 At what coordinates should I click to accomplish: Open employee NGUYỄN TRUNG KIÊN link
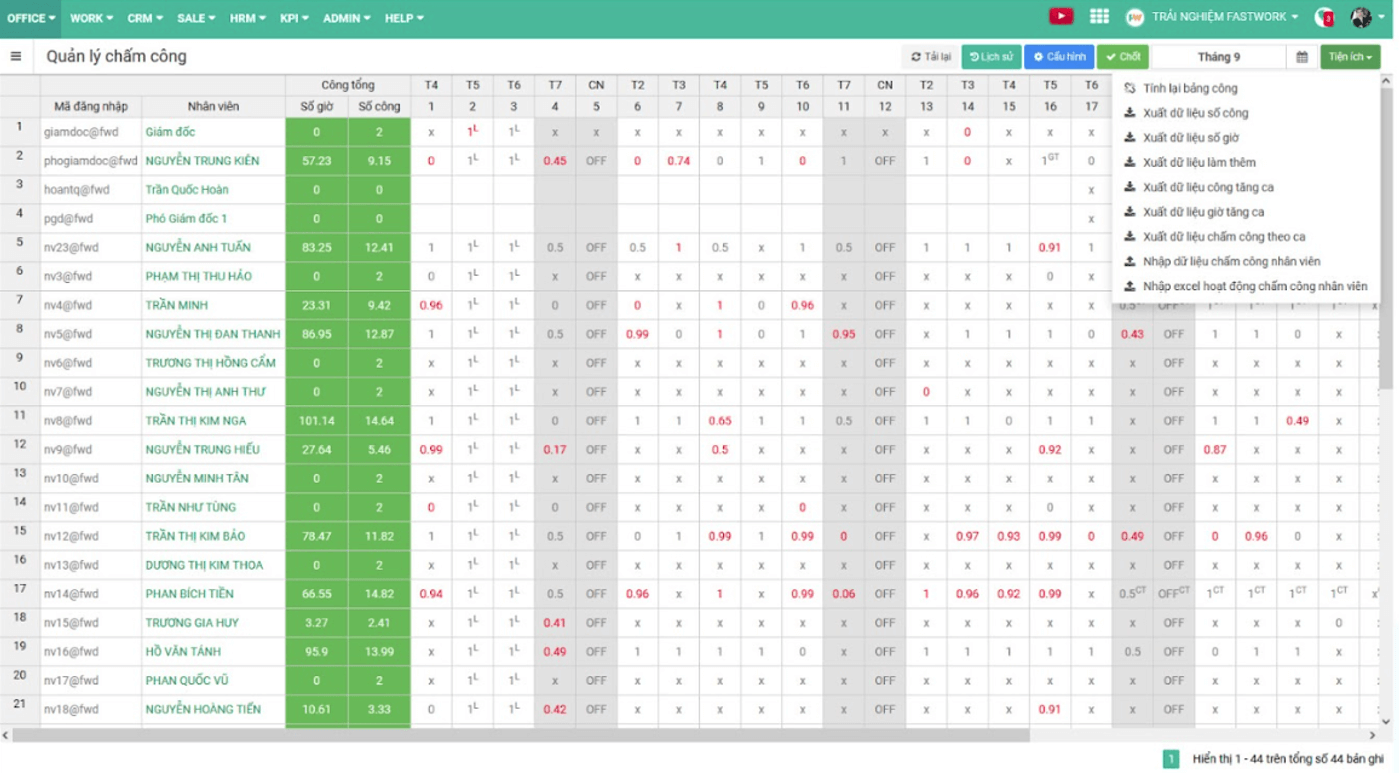pos(202,161)
